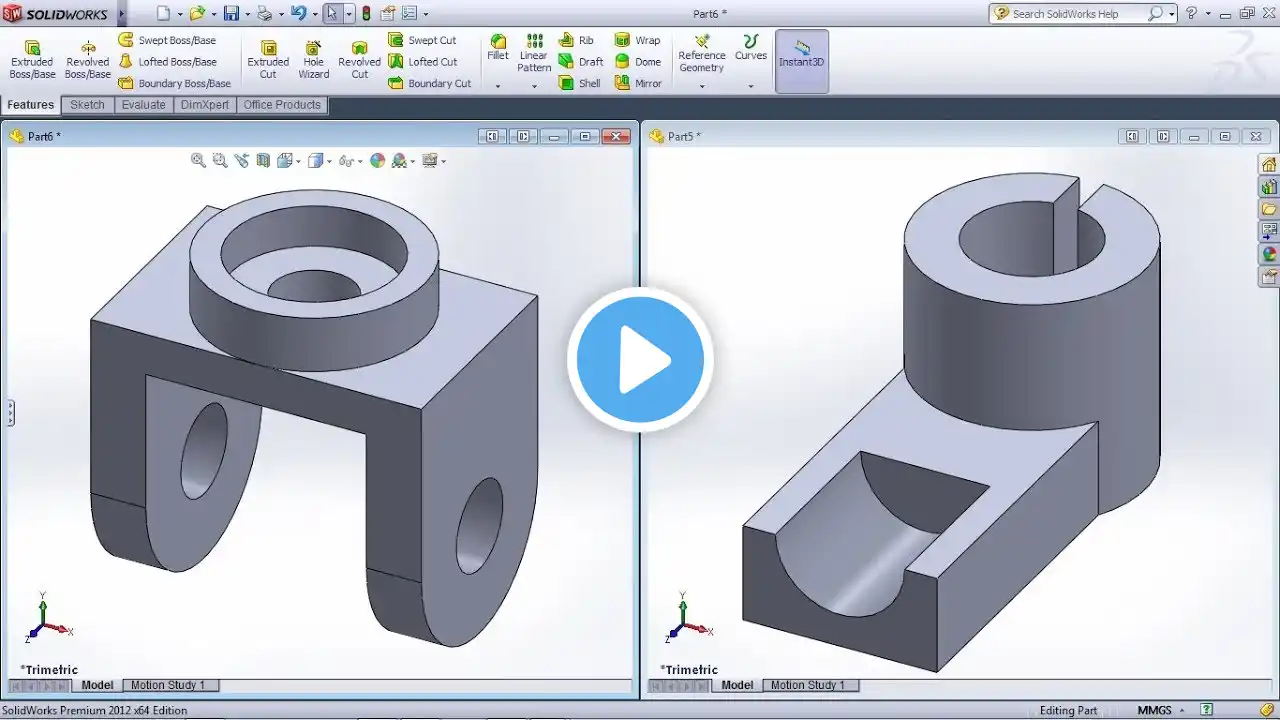Select the Revolved Boss/Base tool
Screen dimensions: 1280x720
coord(88,60)
